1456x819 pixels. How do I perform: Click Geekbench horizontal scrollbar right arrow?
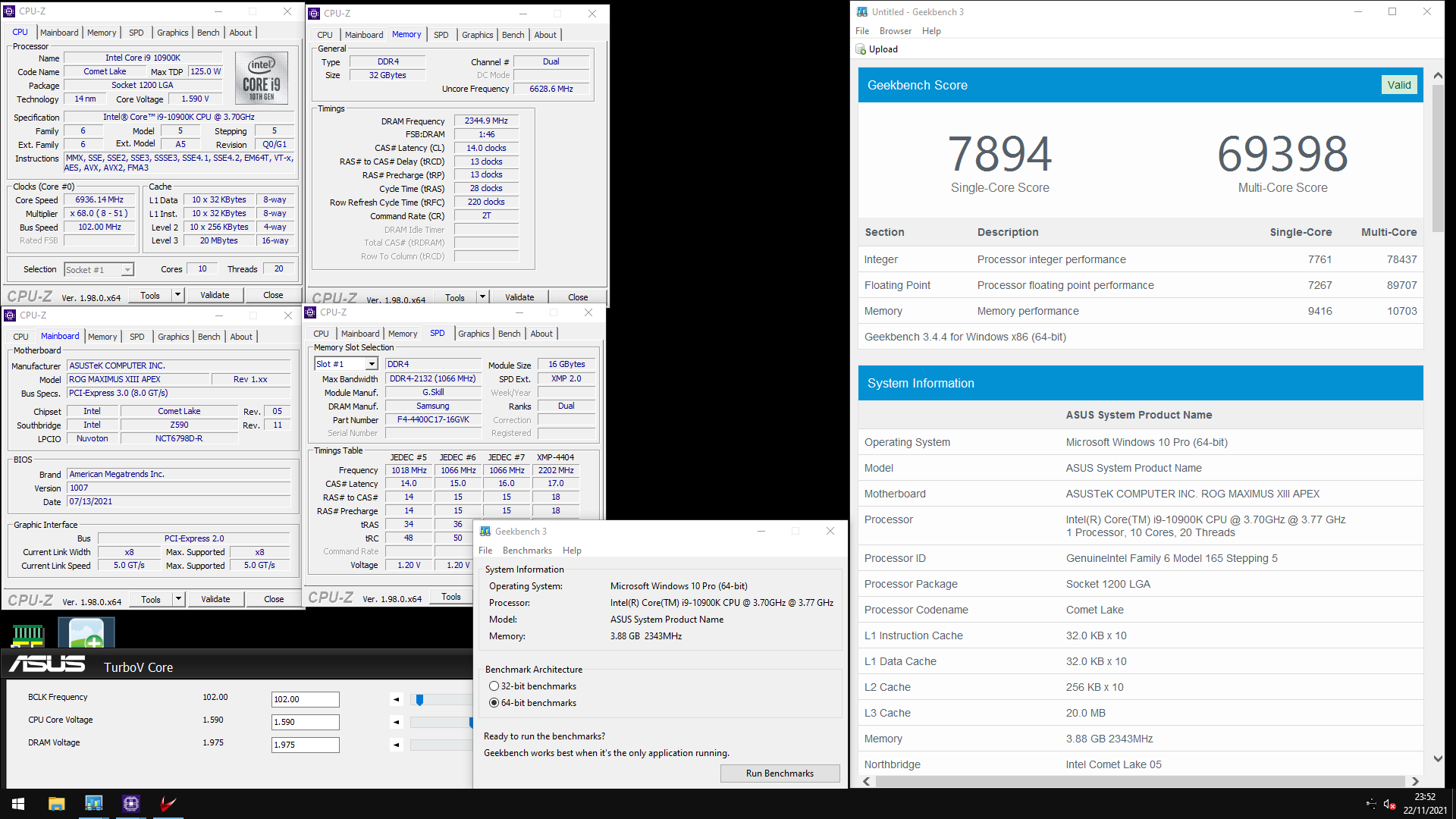(x=1415, y=781)
